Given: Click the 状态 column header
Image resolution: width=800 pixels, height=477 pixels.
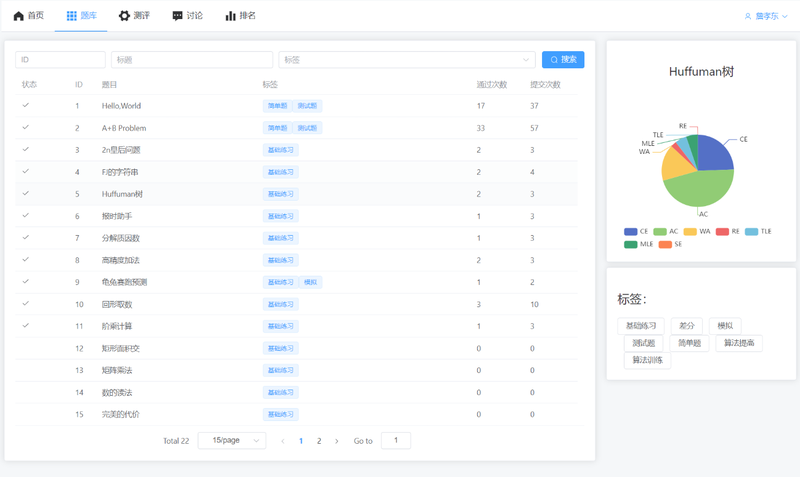Looking at the screenshot, I should point(30,84).
